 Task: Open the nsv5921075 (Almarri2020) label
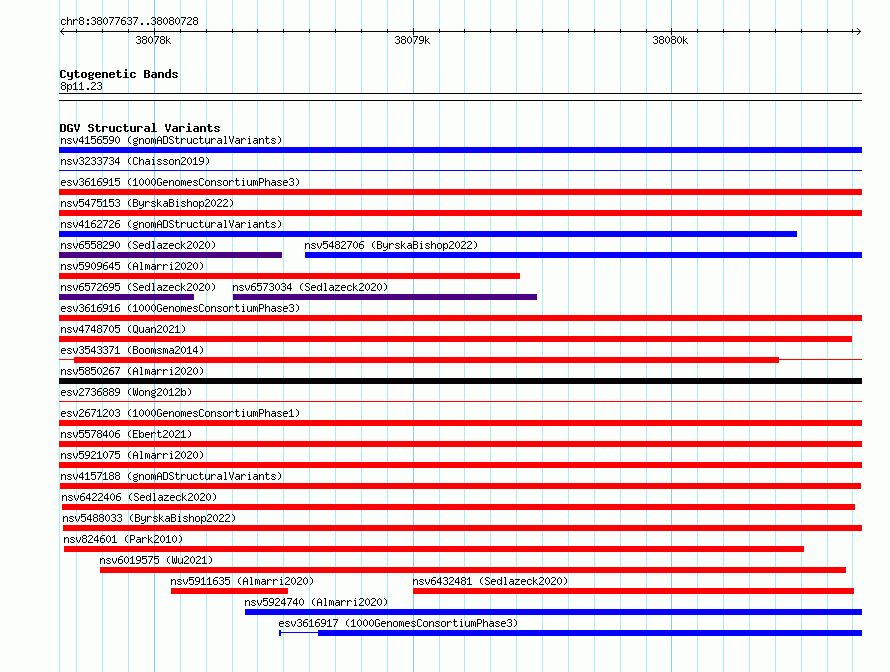point(132,455)
